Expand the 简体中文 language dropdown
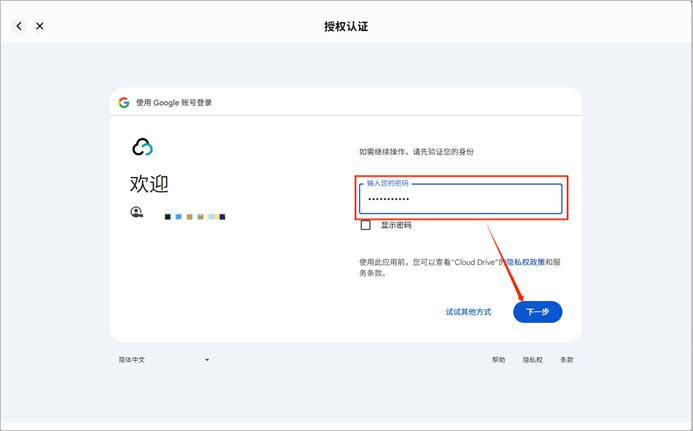Screen dimensions: 693x431 click(164, 359)
